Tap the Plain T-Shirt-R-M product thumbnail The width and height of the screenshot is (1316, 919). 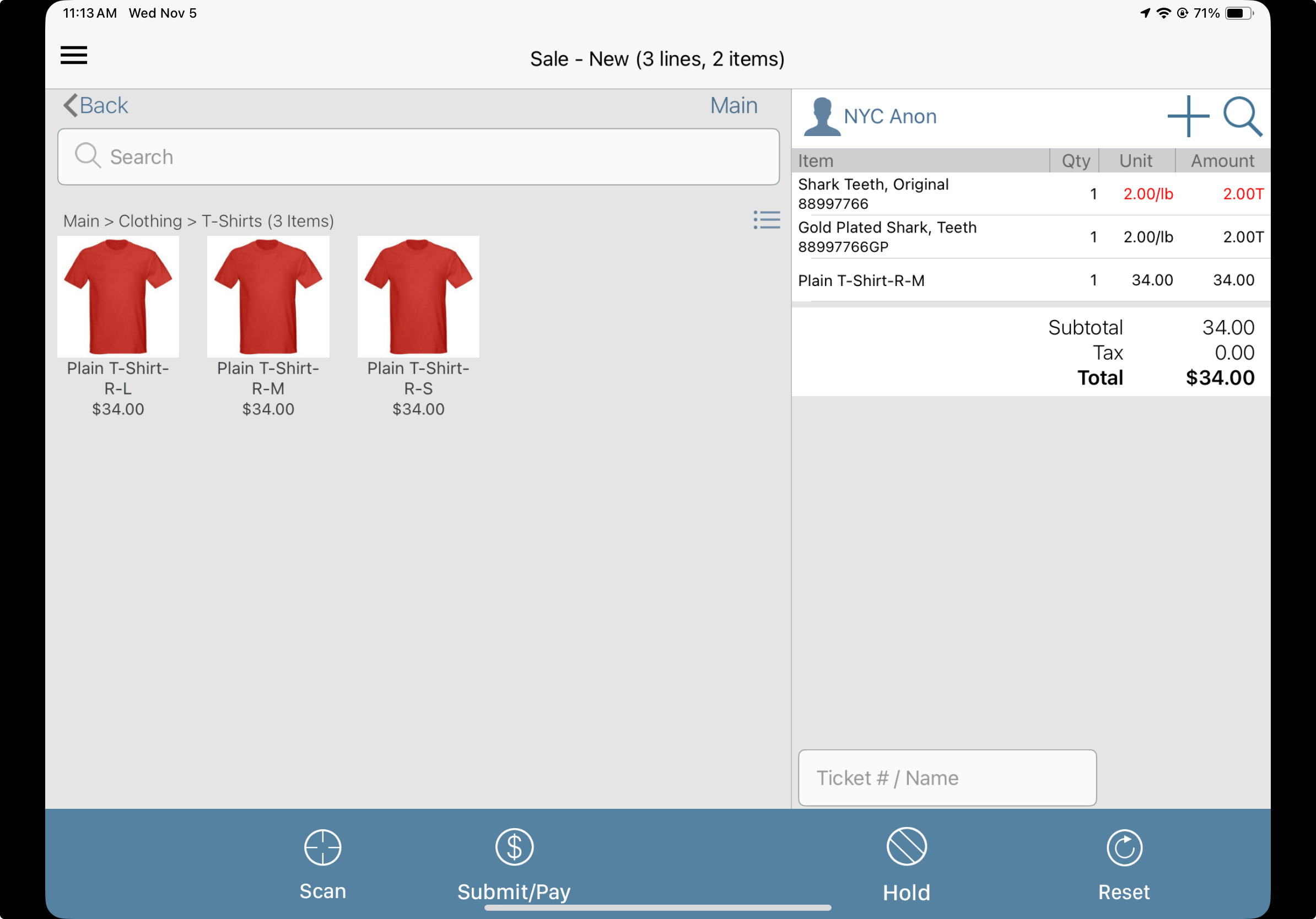coord(268,297)
